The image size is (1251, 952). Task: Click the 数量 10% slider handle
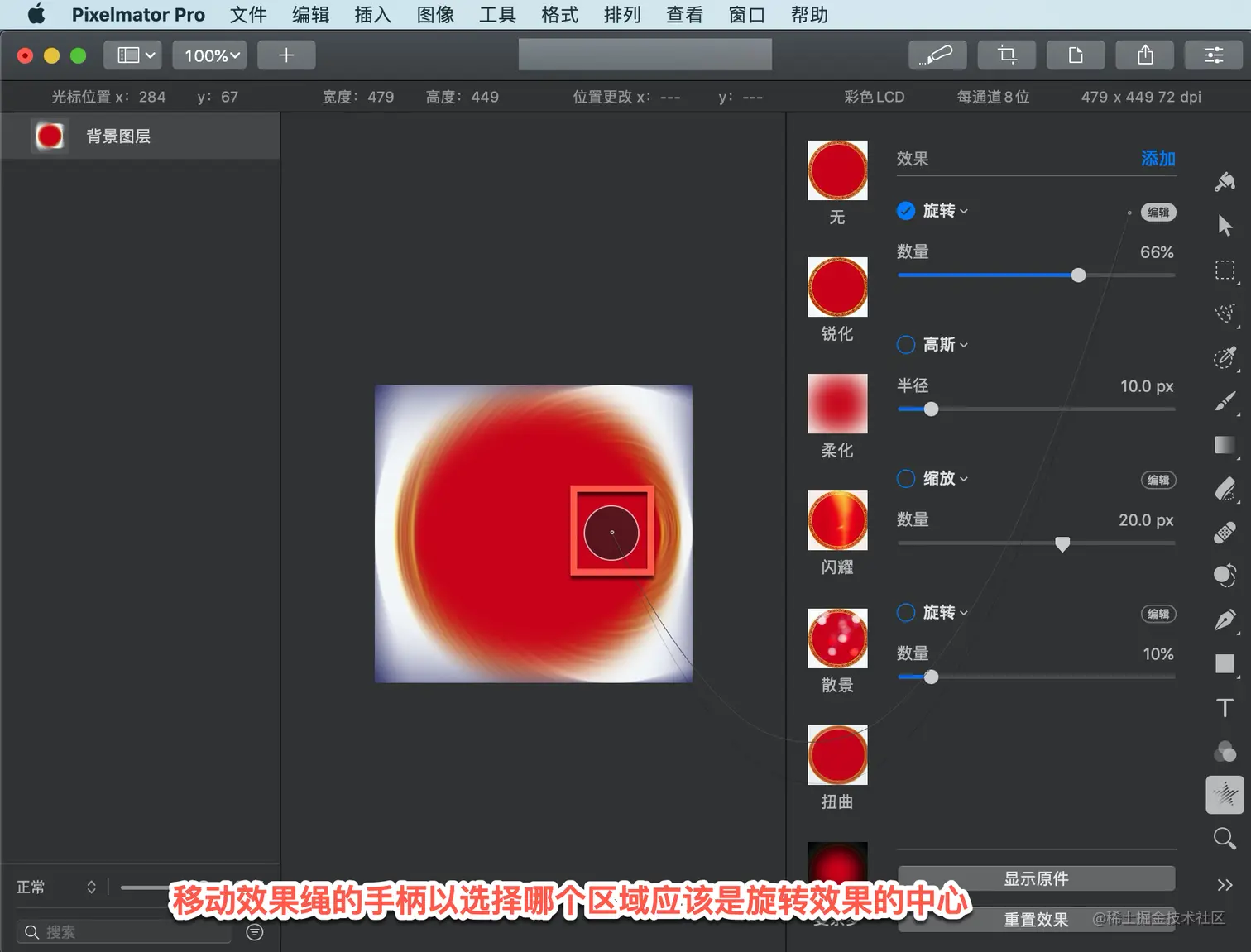[x=931, y=677]
